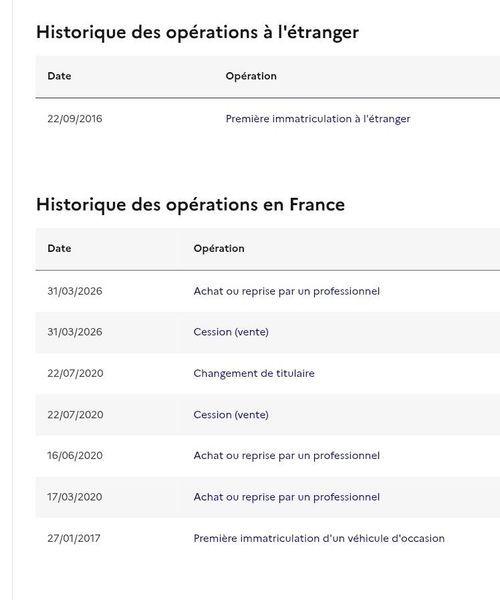Image resolution: width=500 pixels, height=600 pixels.
Task: Select Achat ou reprise dated 16/06/2020
Action: 287,456
